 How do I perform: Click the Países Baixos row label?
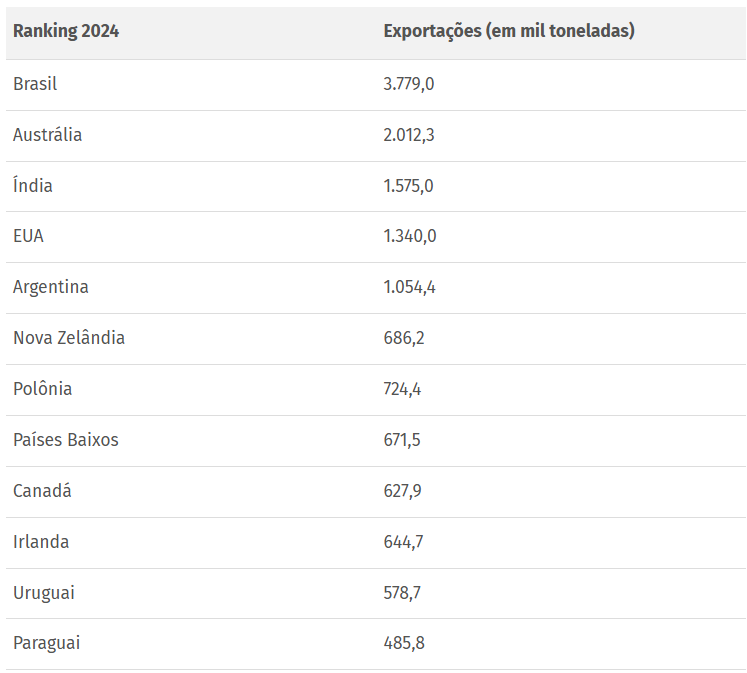click(x=66, y=440)
